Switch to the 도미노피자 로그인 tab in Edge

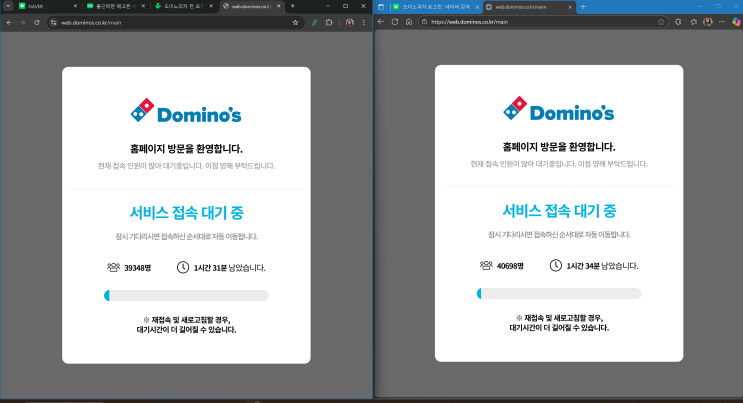pos(435,7)
